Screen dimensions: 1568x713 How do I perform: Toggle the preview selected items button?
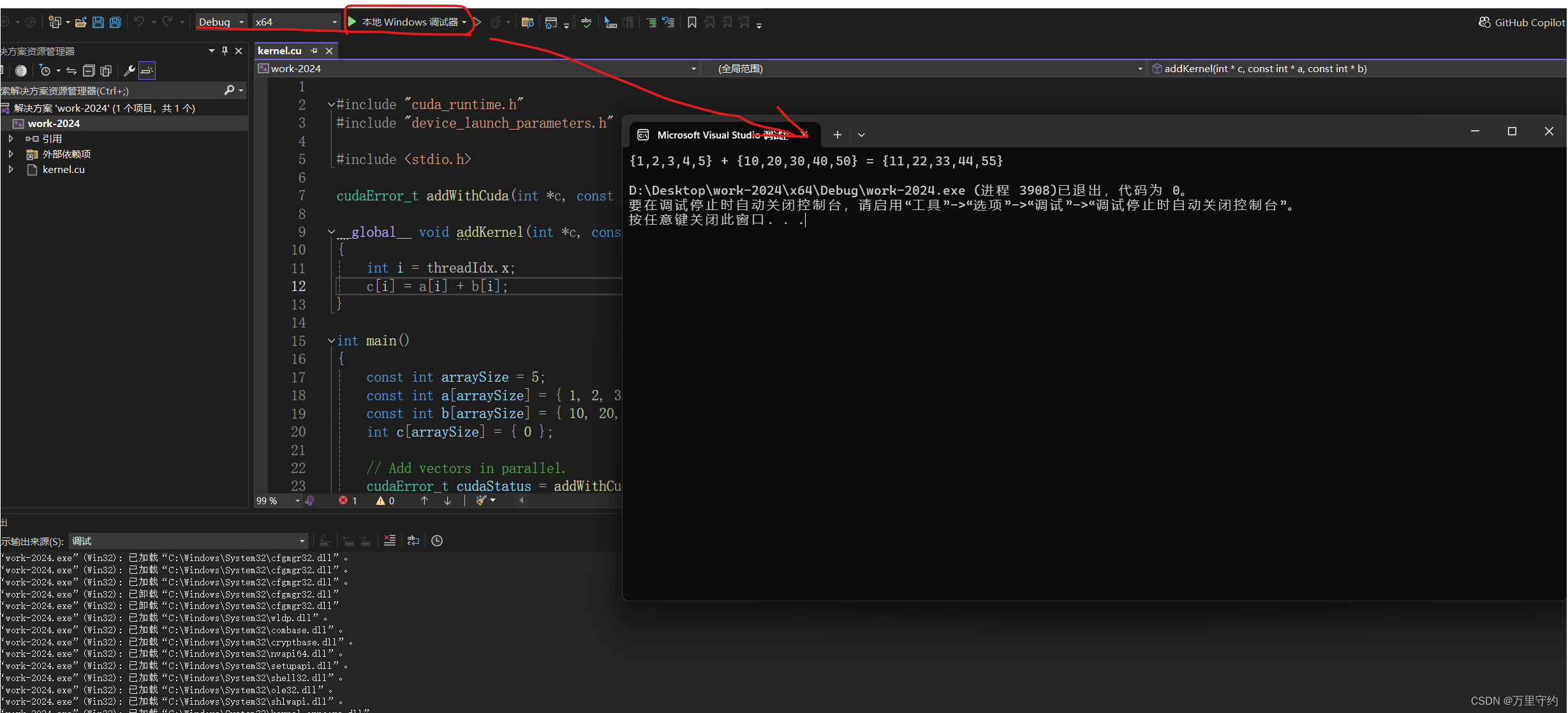[147, 71]
